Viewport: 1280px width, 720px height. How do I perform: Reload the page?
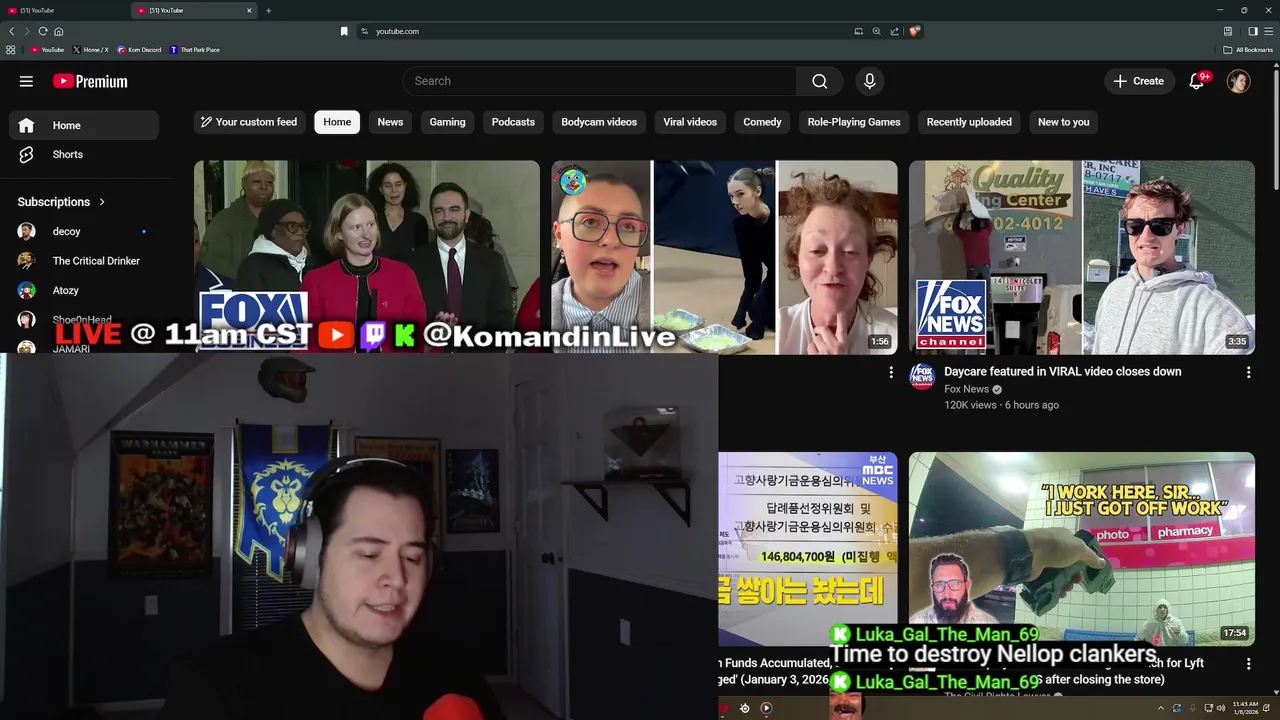point(43,31)
